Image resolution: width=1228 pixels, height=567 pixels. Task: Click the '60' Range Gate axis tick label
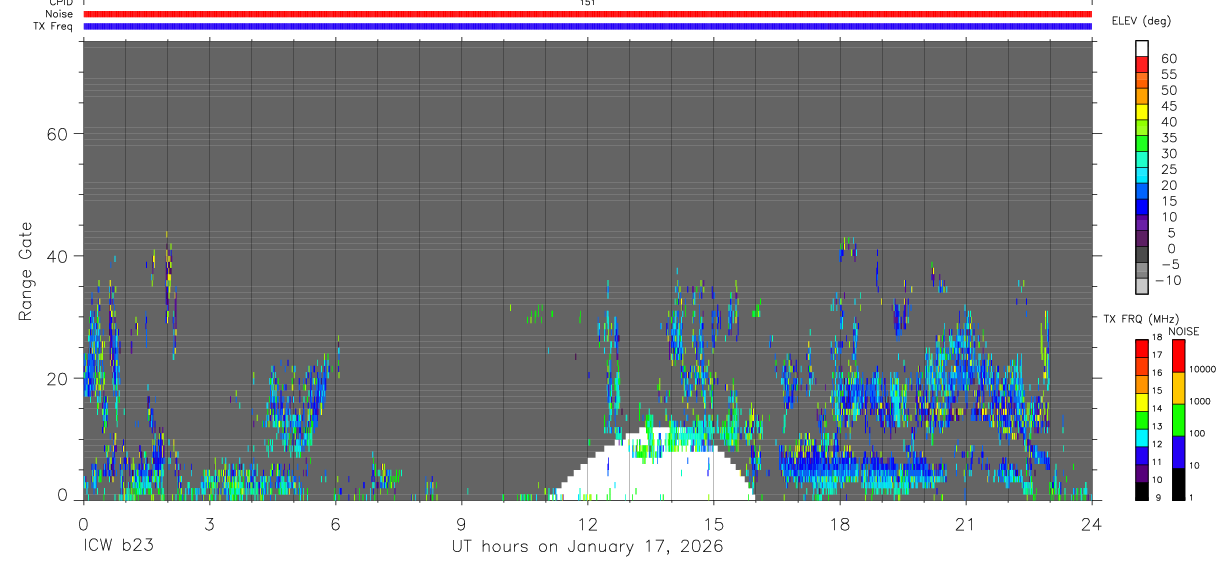click(58, 134)
